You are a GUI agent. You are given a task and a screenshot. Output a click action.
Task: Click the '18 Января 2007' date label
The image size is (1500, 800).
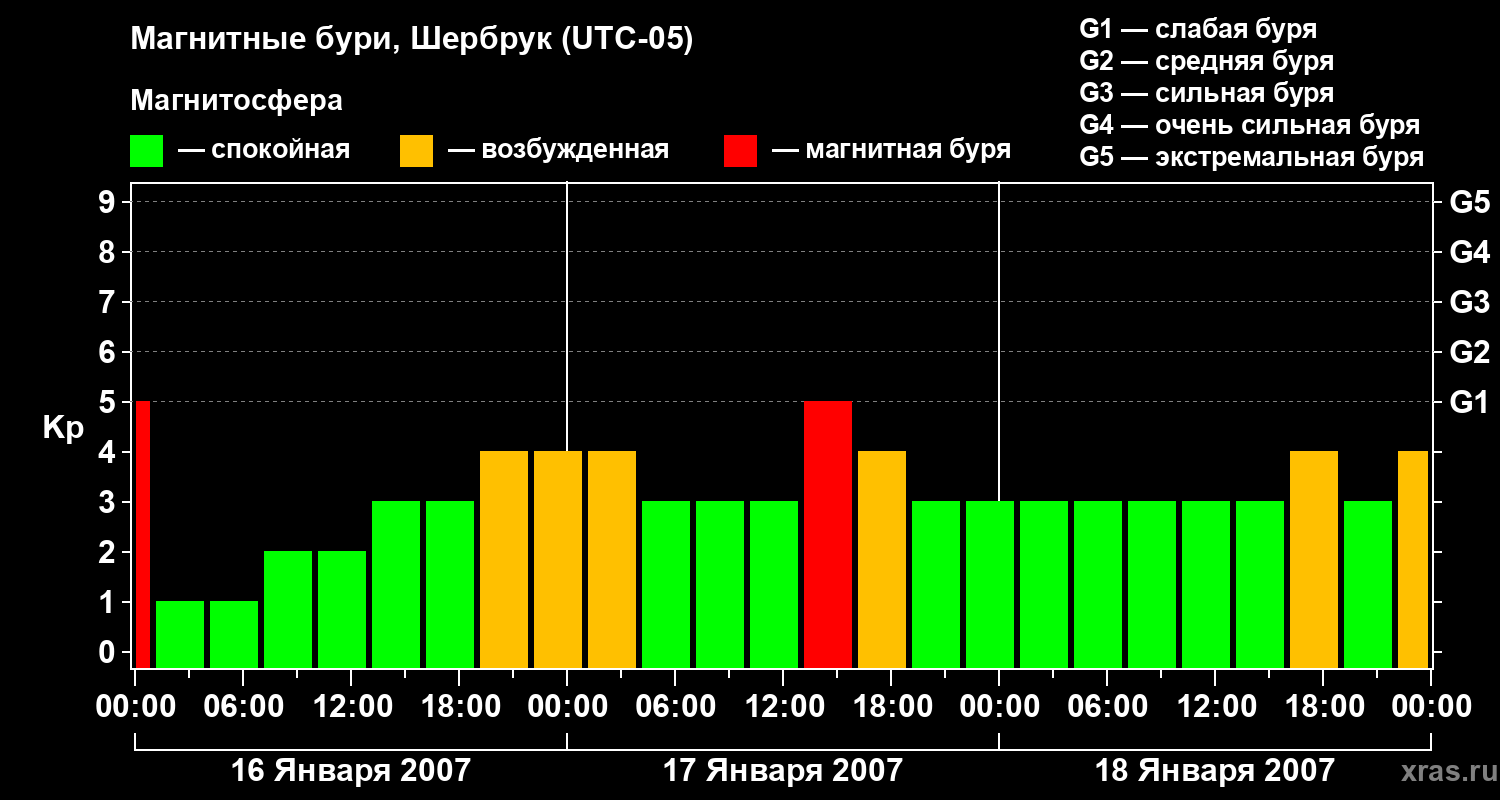click(1214, 770)
